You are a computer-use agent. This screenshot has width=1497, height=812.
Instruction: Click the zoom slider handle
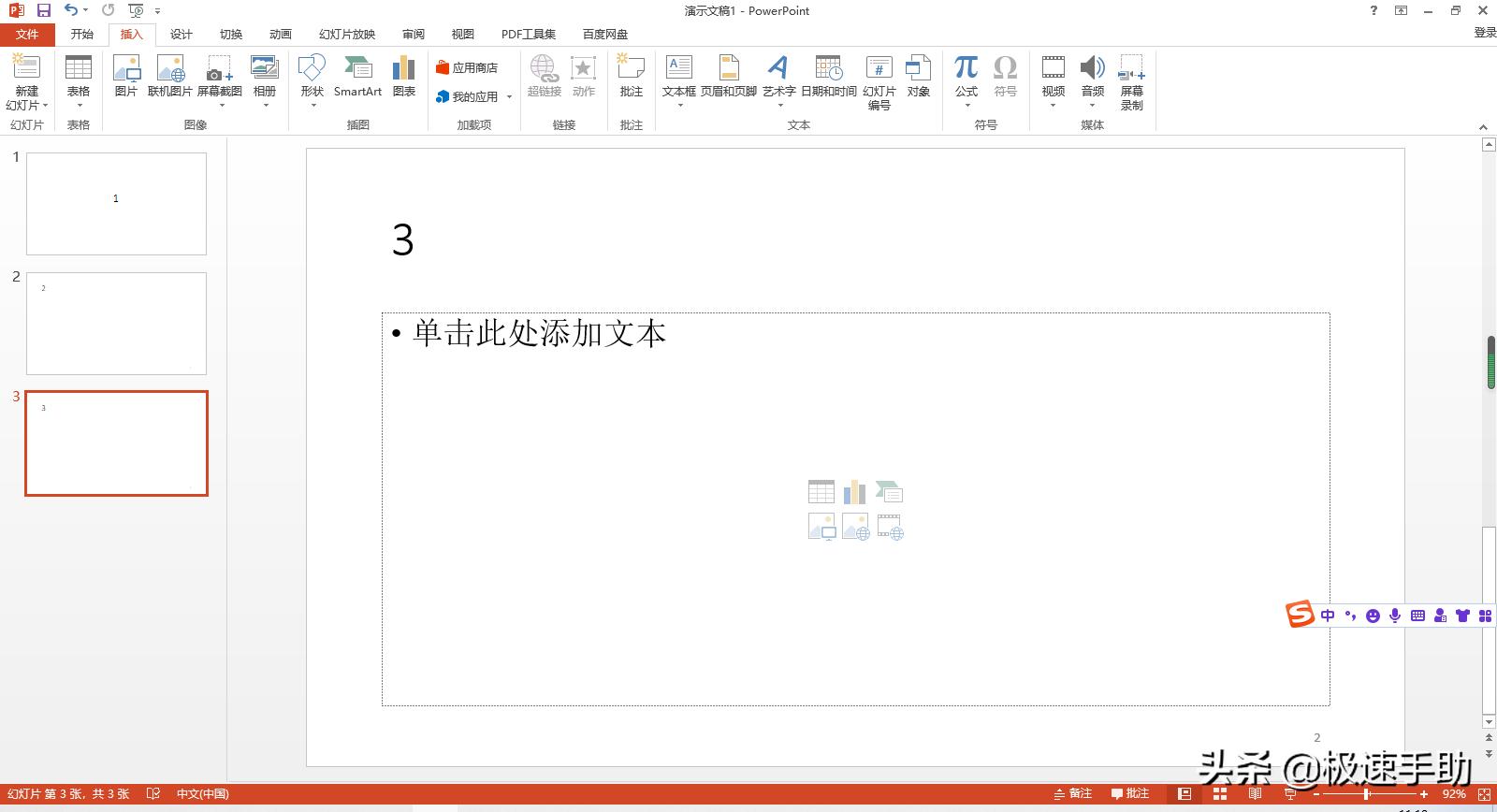[x=1367, y=794]
